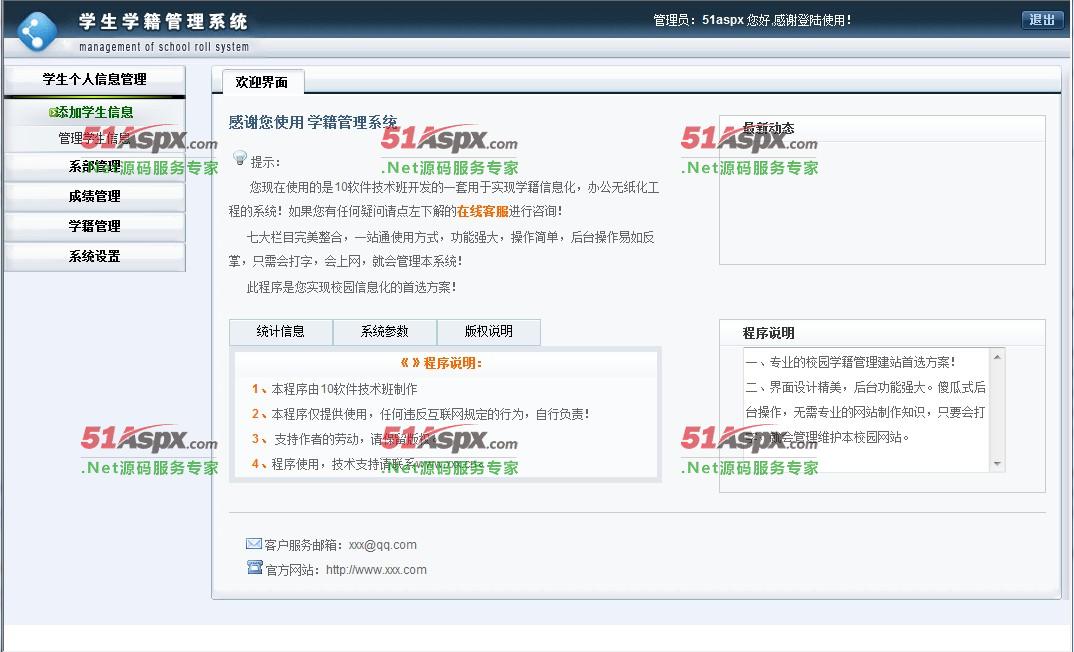The image size is (1074, 652).
Task: Click scroll-up arrow in 程序说明 box
Action: tap(997, 357)
